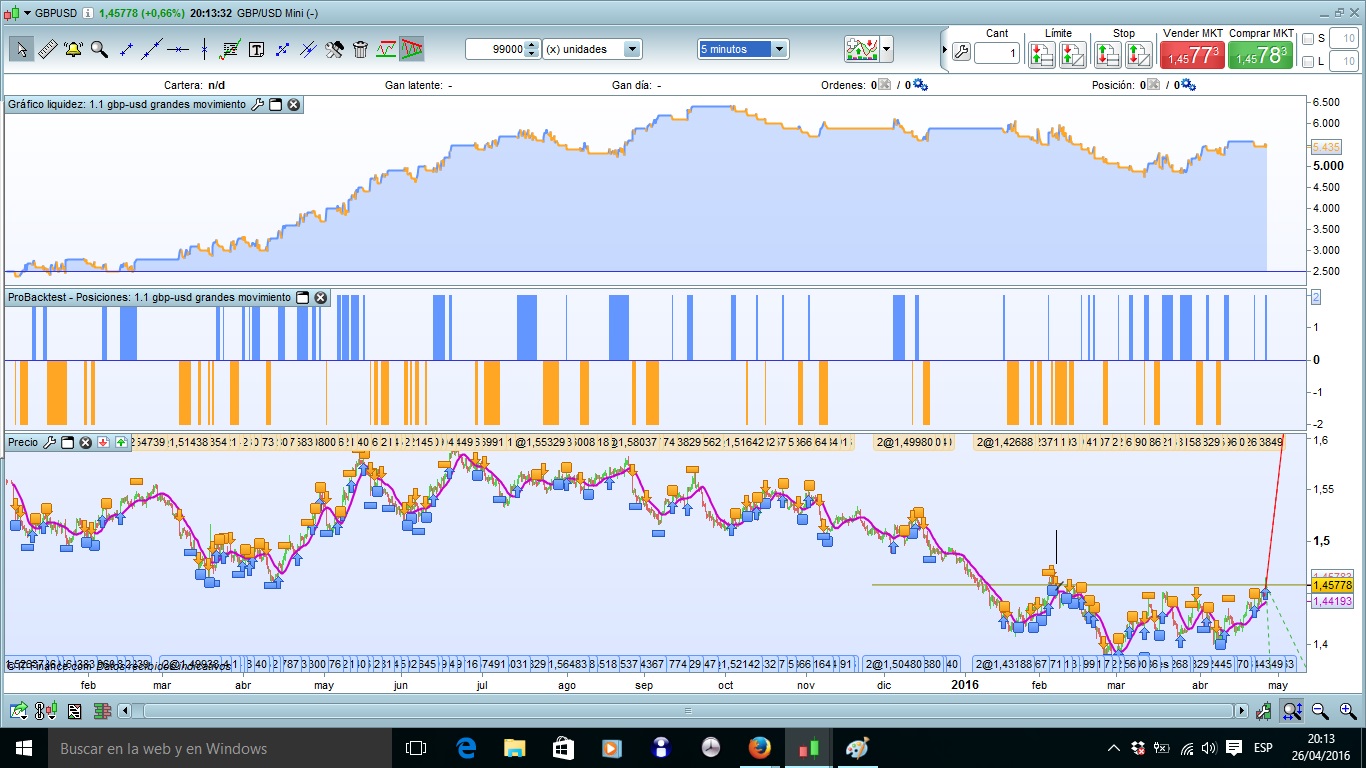This screenshot has height=768, width=1366.
Task: Open the backtest checklist chart tool
Action: tap(230, 49)
